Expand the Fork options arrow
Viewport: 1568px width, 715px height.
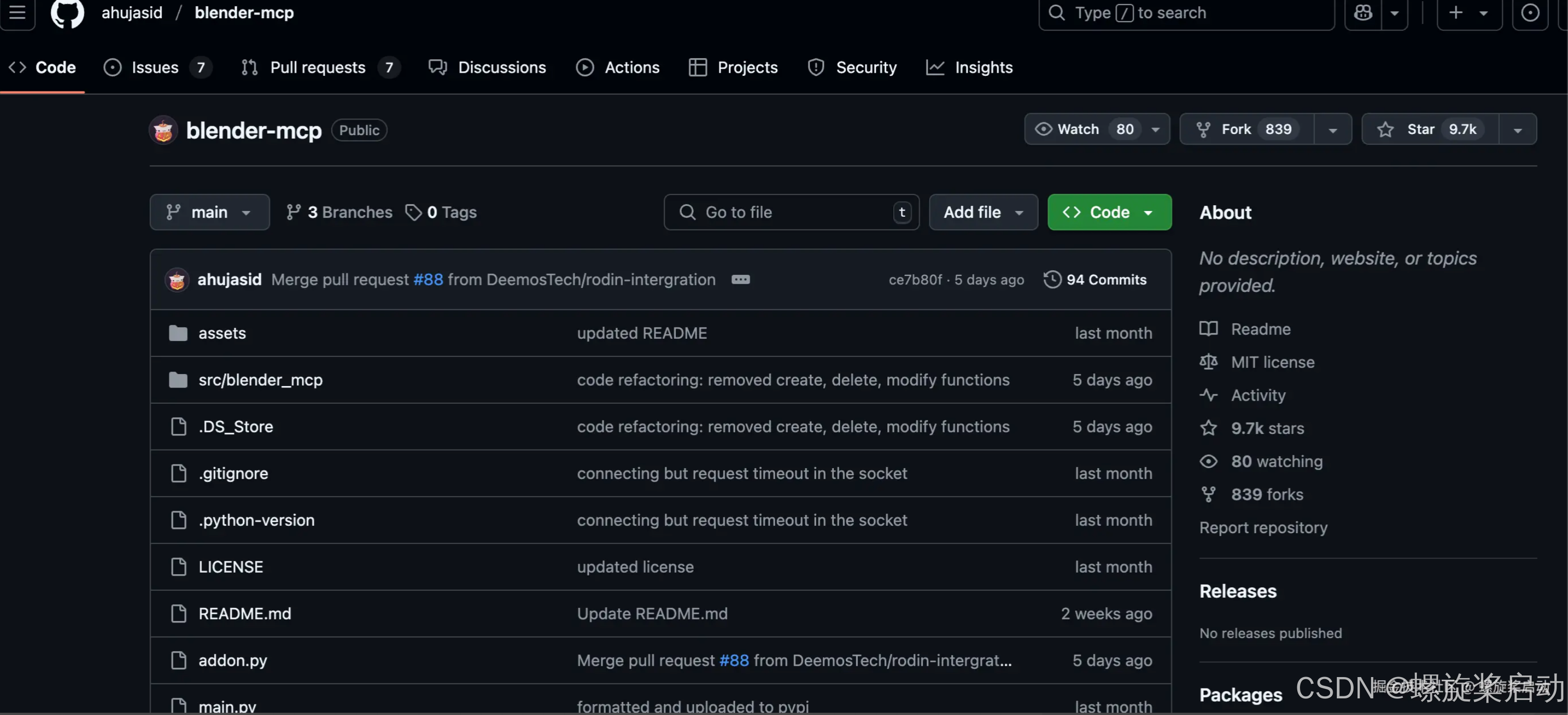(x=1333, y=129)
